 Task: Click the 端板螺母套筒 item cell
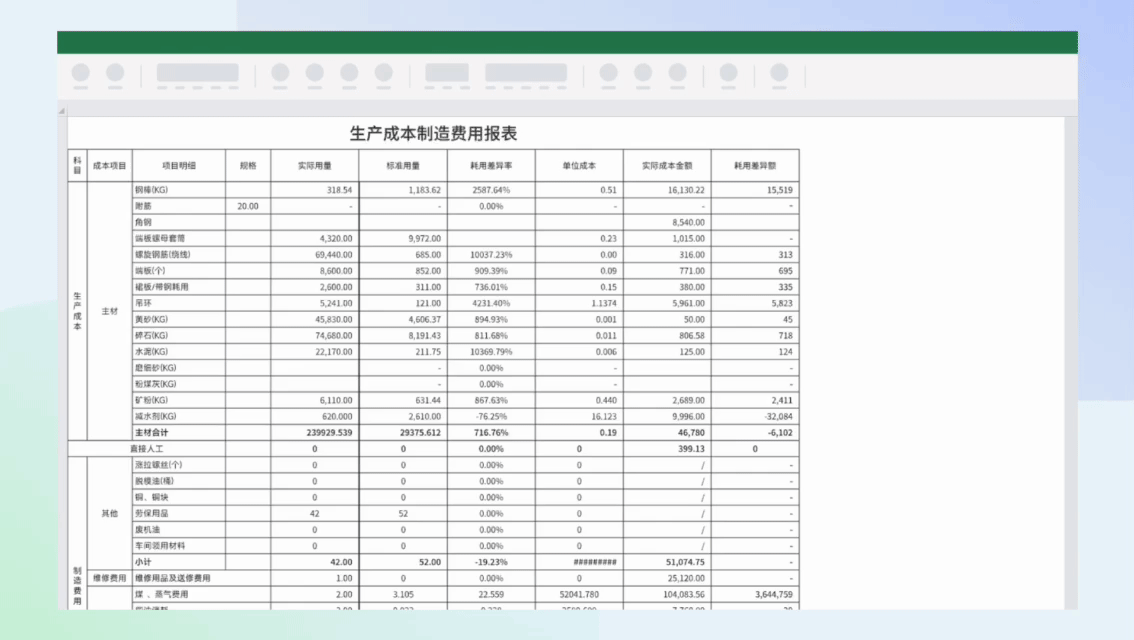[x=179, y=239]
